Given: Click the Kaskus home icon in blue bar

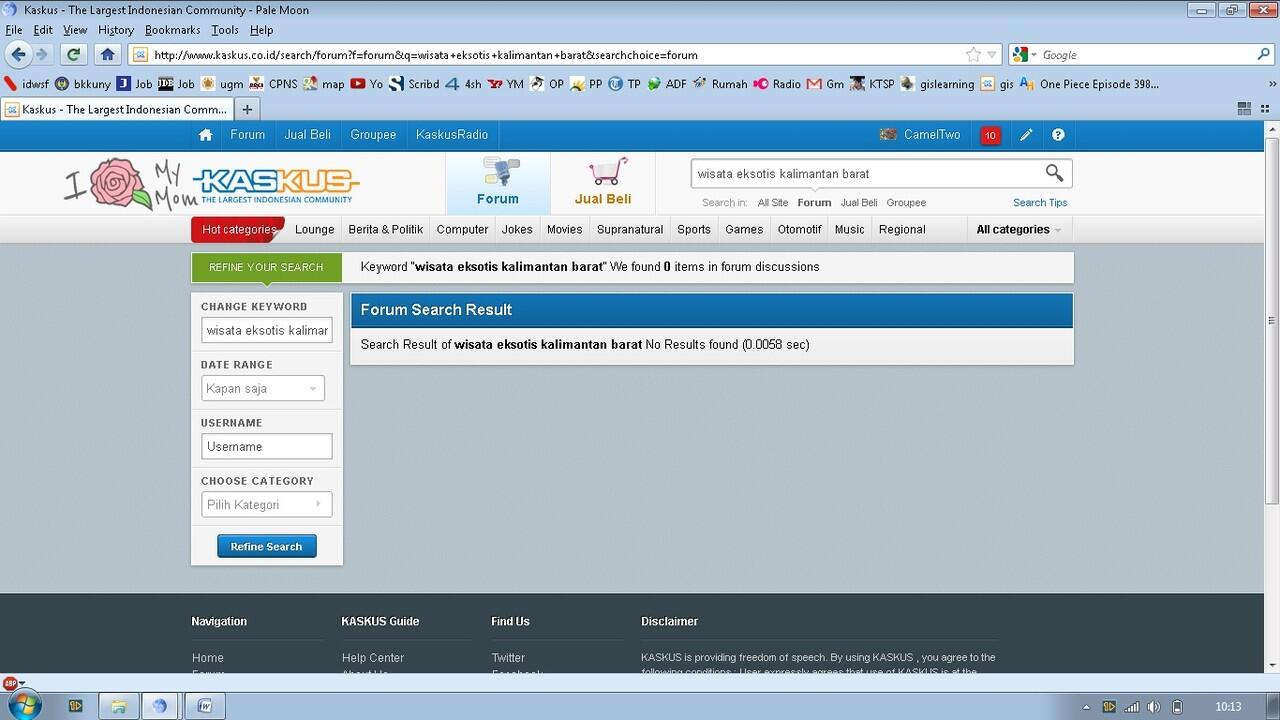Looking at the screenshot, I should pos(205,135).
